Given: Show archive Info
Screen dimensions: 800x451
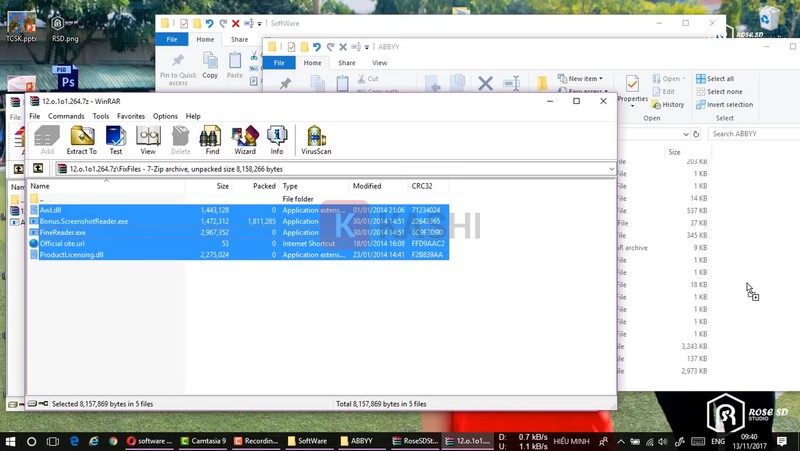Looking at the screenshot, I should (277, 140).
